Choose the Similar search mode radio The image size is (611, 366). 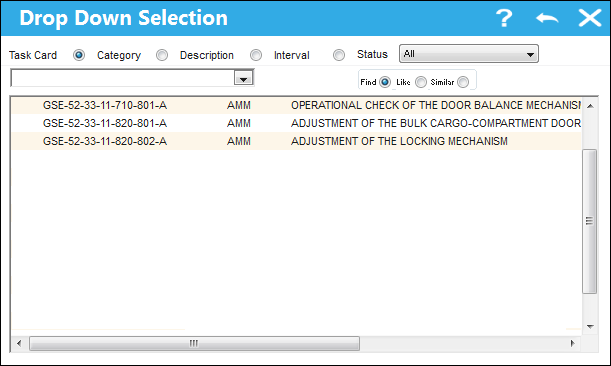[x=463, y=82]
